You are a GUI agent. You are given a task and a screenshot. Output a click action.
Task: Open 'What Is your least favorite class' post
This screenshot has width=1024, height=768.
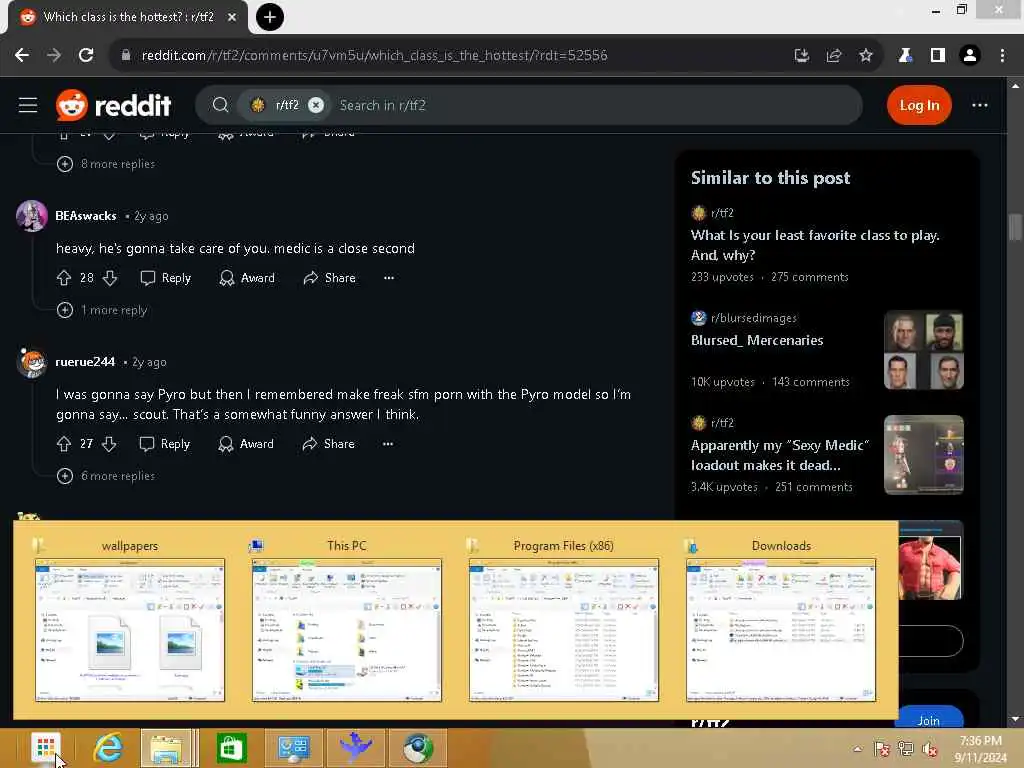pyautogui.click(x=815, y=245)
